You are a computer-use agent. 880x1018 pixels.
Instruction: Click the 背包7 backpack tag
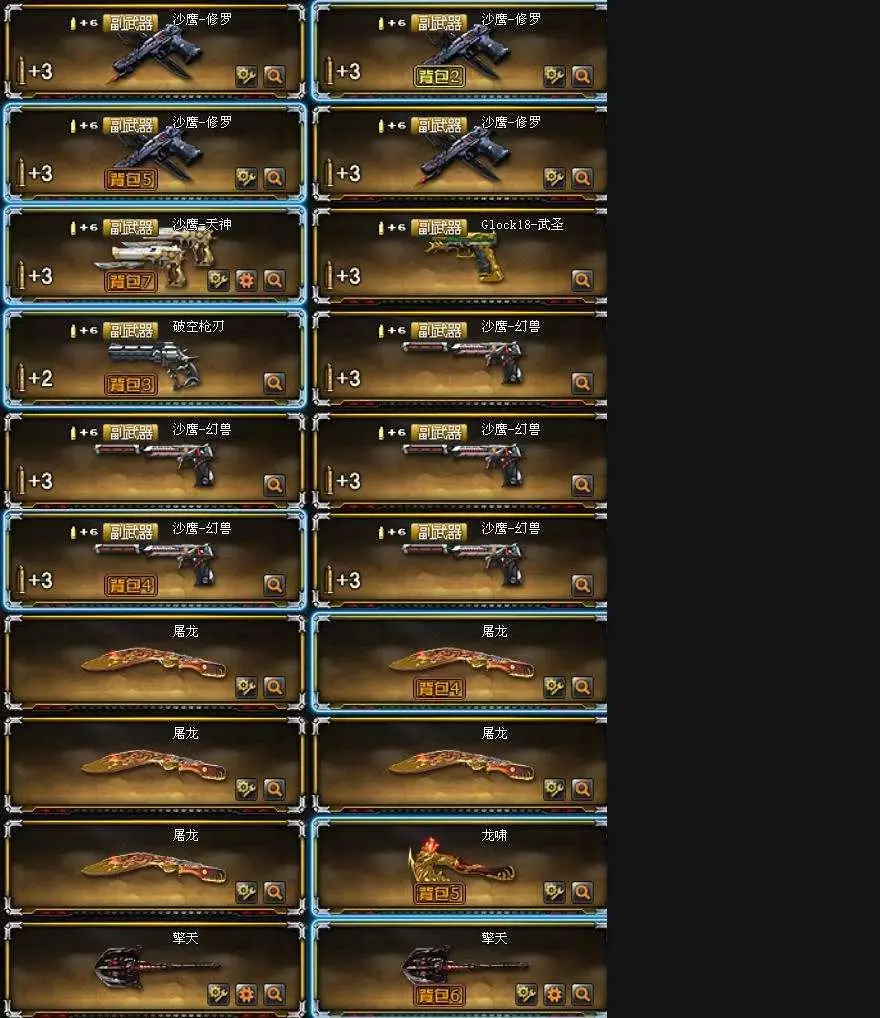coord(131,282)
